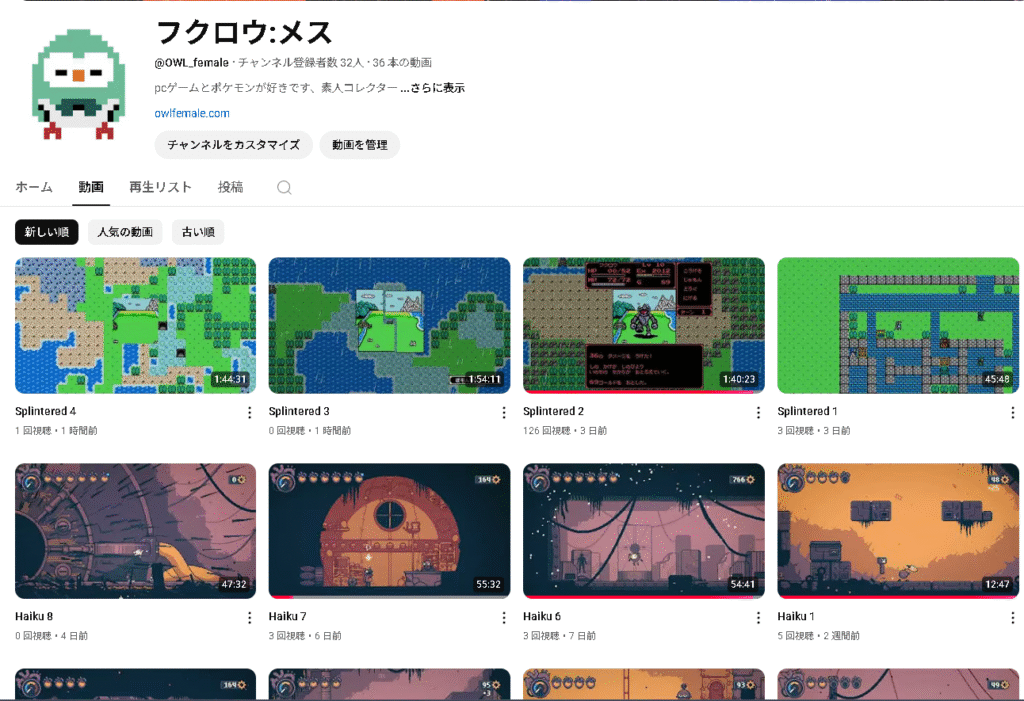The image size is (1024, 701).
Task: Sort videos by 人気の動画 chip
Action: [x=125, y=232]
